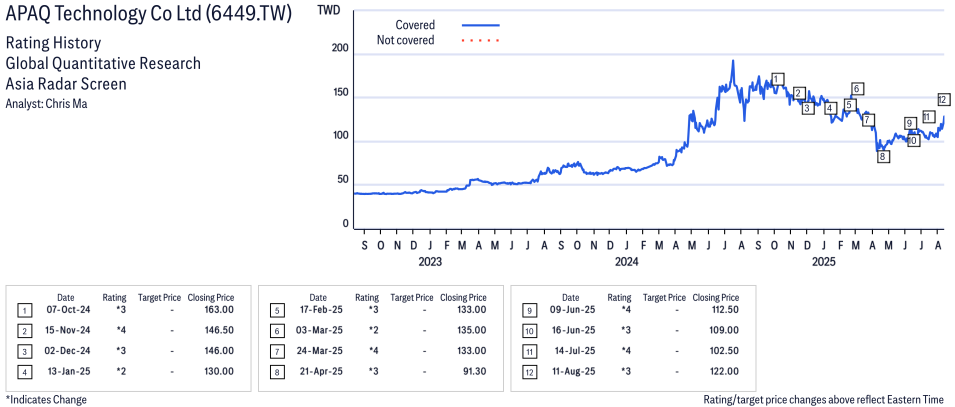Click closing price 146.50
The height and width of the screenshot is (407, 955).
220,331
